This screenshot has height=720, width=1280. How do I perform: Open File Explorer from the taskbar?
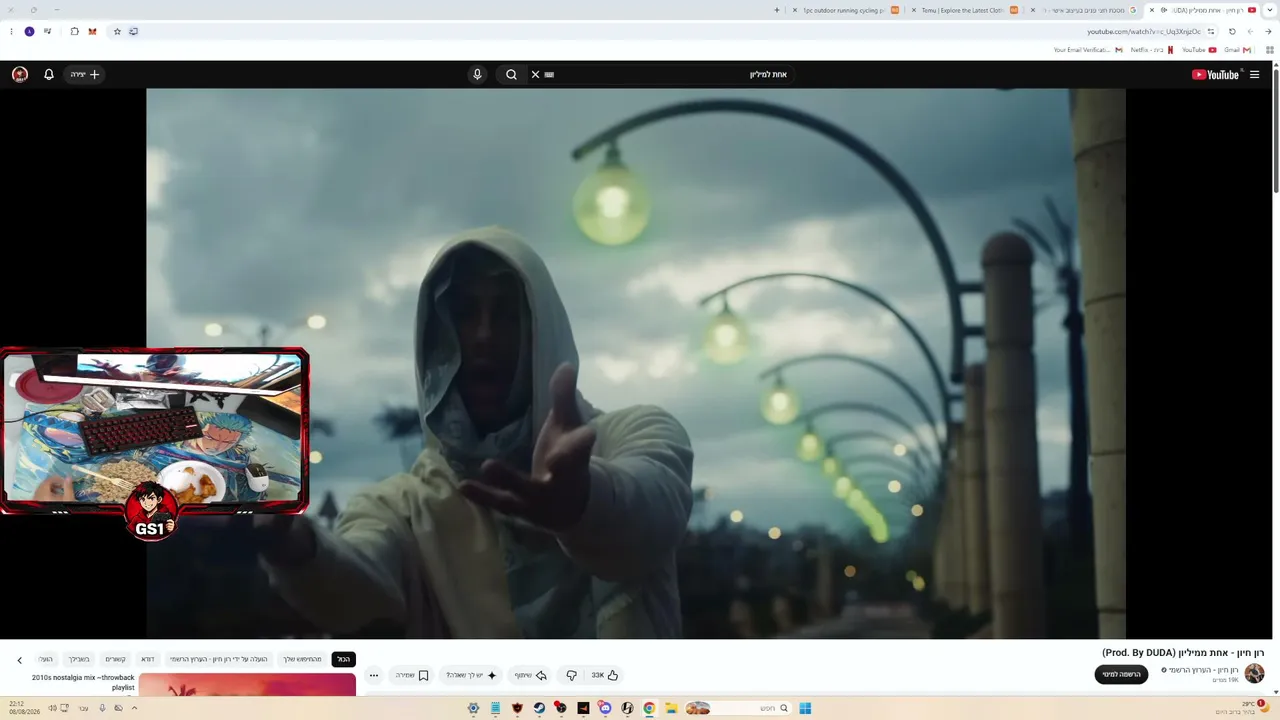(671, 708)
